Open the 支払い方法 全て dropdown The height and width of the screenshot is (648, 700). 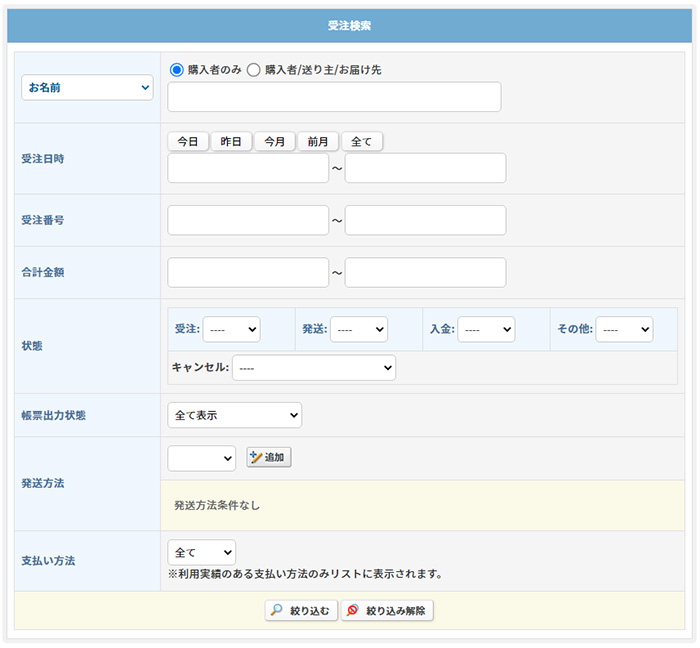click(x=202, y=552)
